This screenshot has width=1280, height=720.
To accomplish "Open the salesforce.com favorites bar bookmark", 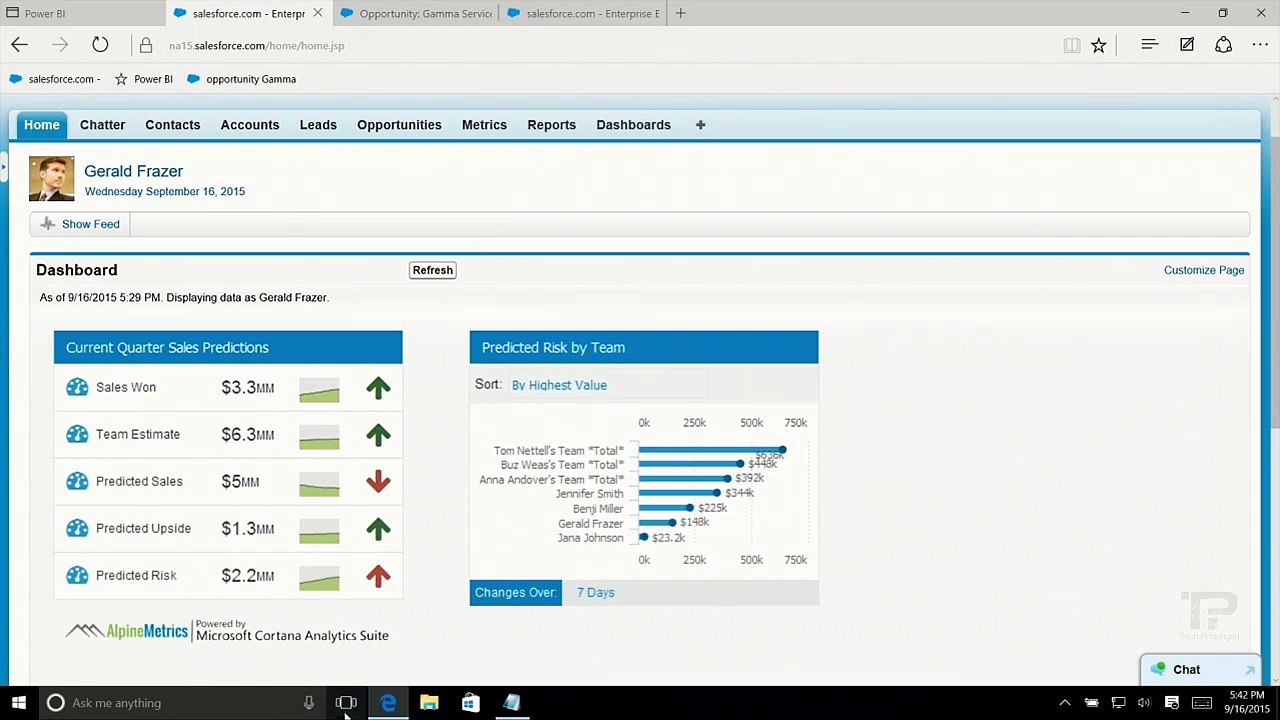I will click(x=55, y=79).
